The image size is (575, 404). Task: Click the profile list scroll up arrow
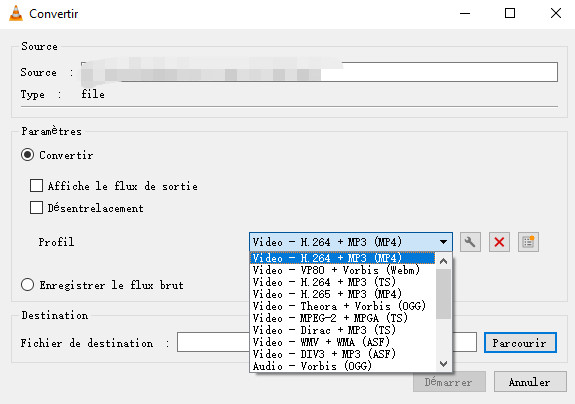click(443, 261)
